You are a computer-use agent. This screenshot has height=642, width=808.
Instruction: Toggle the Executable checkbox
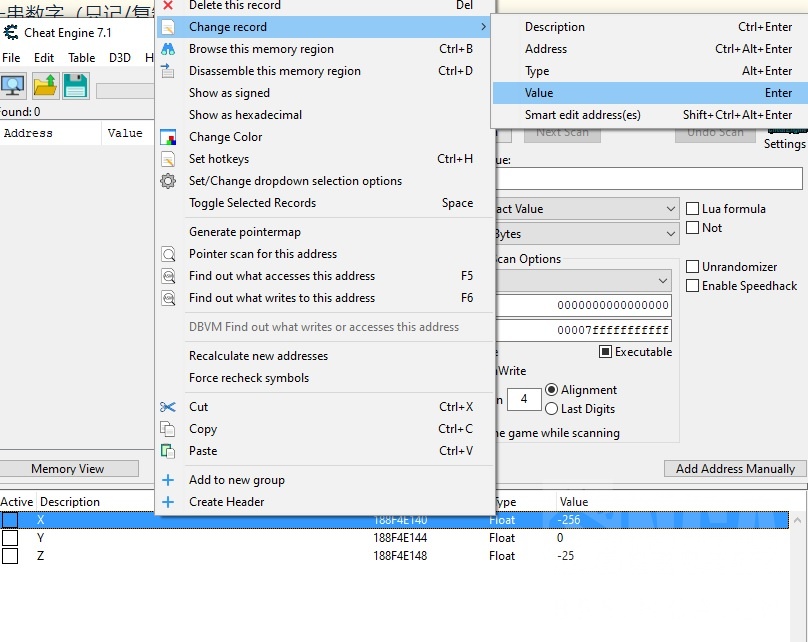coord(605,351)
